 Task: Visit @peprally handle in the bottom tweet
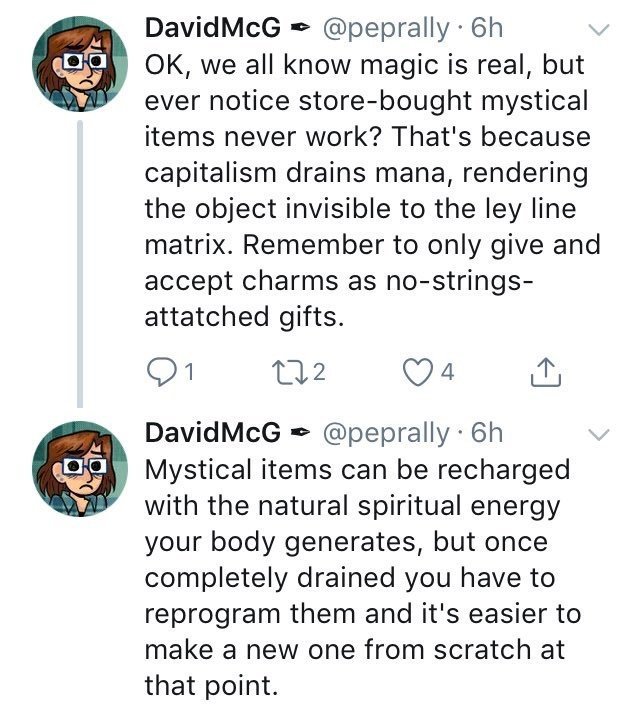pyautogui.click(x=386, y=434)
